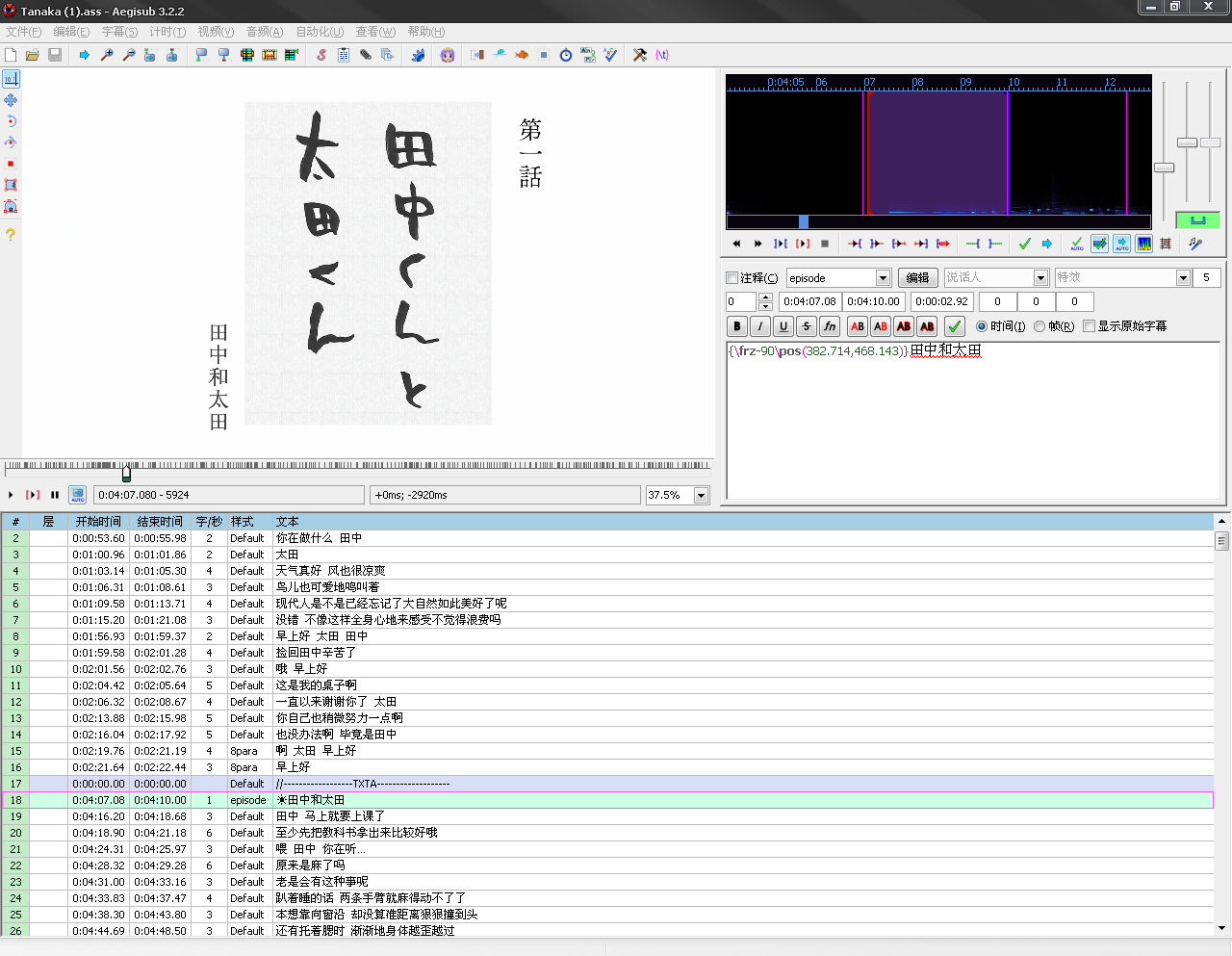
Task: Apply underline with the U button
Action: click(783, 326)
